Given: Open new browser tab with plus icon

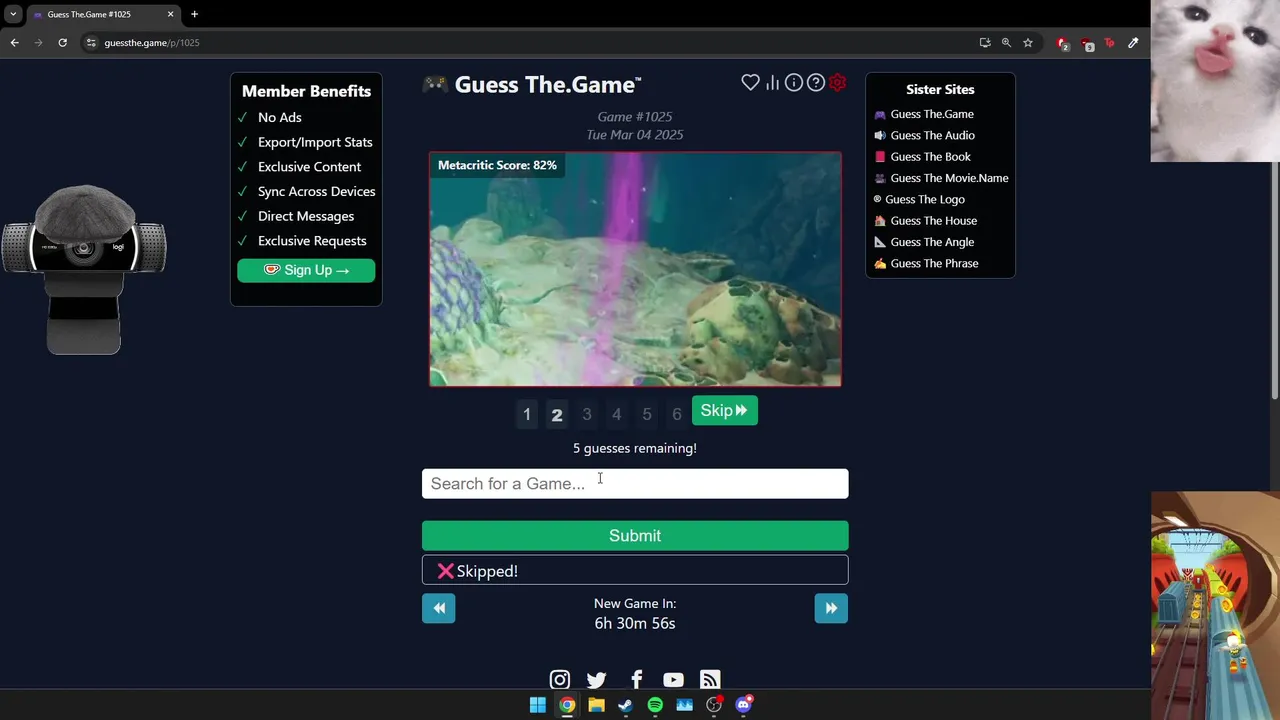Looking at the screenshot, I should 194,14.
